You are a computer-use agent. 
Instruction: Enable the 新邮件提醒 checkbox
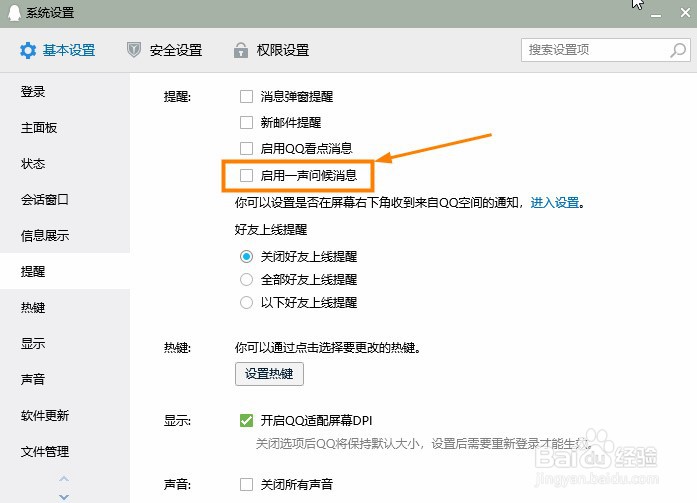[246, 122]
